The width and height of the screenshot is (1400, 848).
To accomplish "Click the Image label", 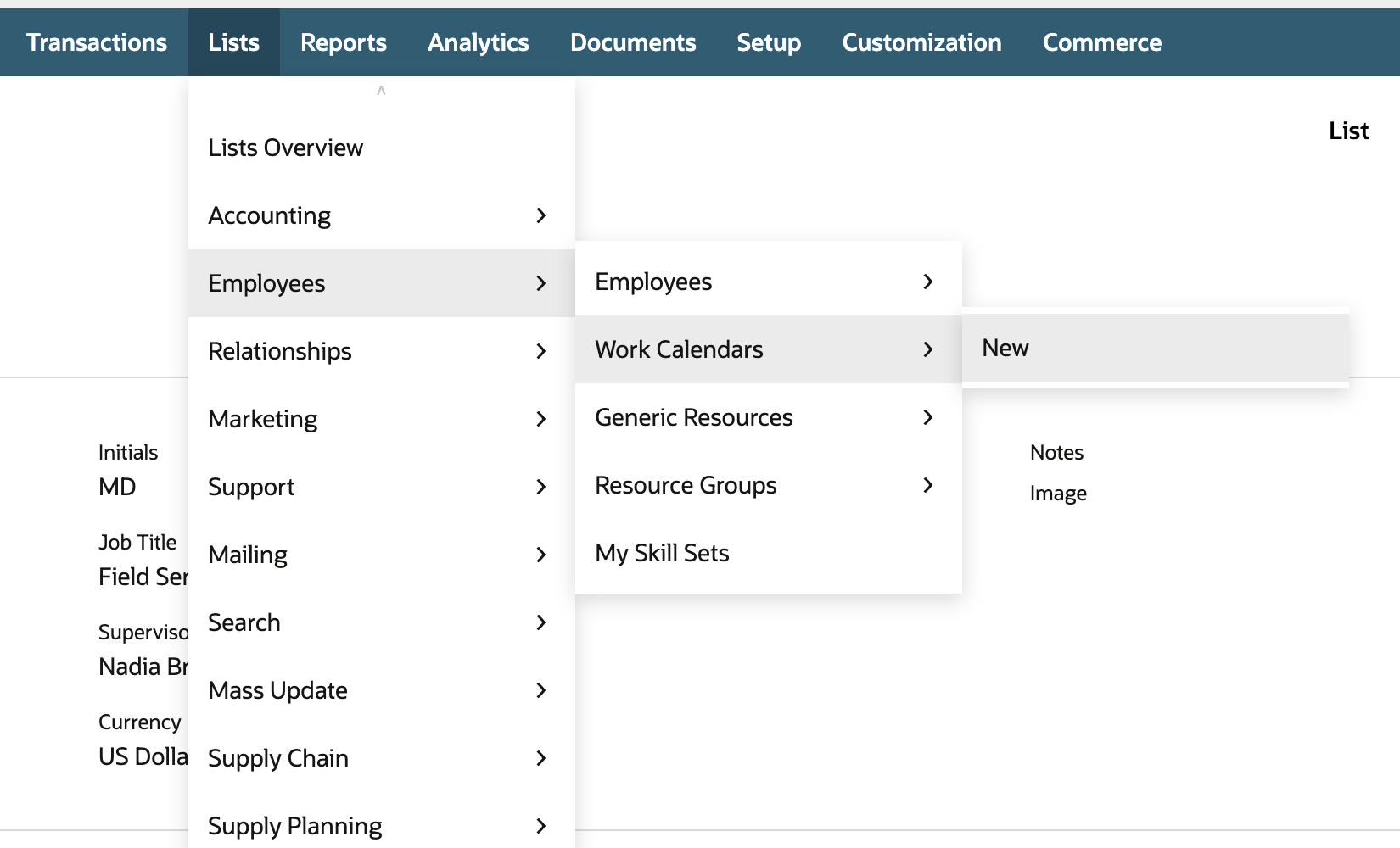I will point(1058,493).
